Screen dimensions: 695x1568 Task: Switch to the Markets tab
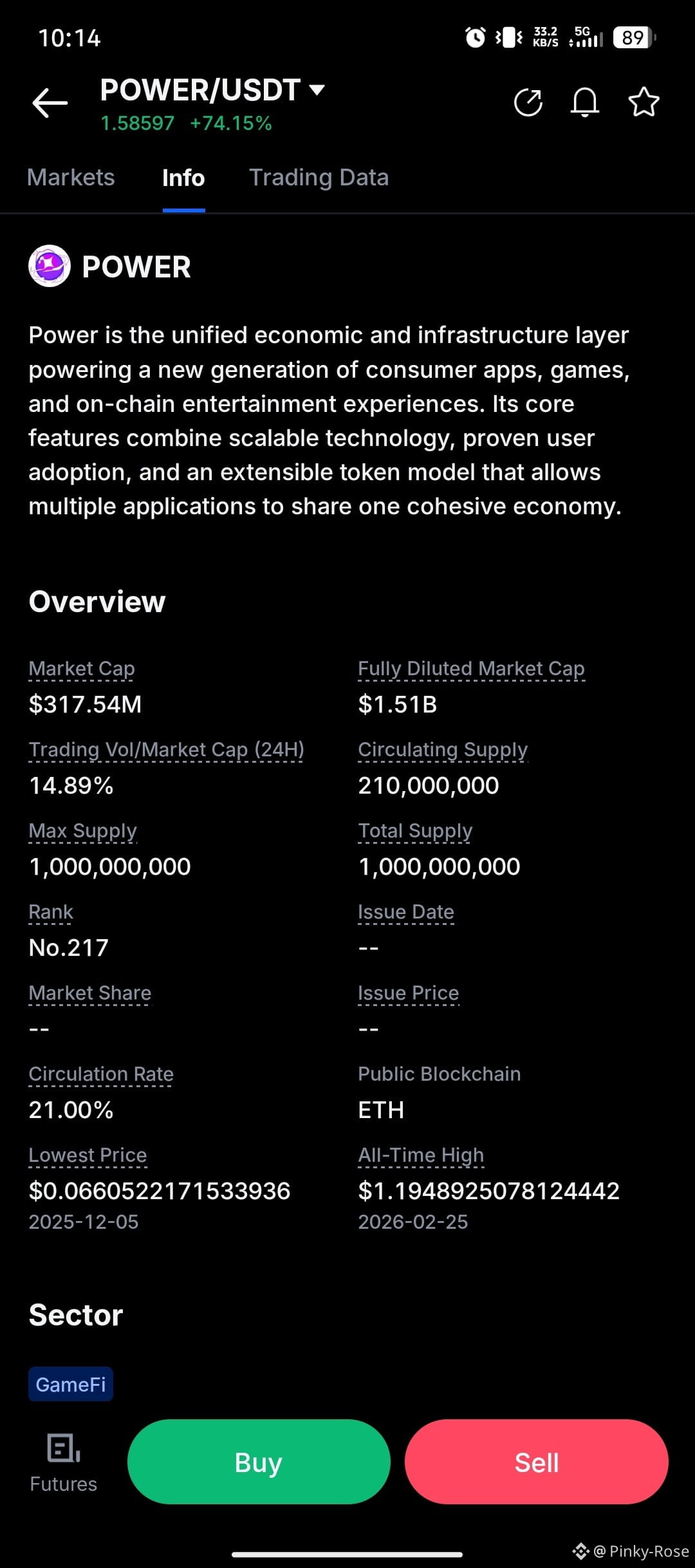(71, 177)
